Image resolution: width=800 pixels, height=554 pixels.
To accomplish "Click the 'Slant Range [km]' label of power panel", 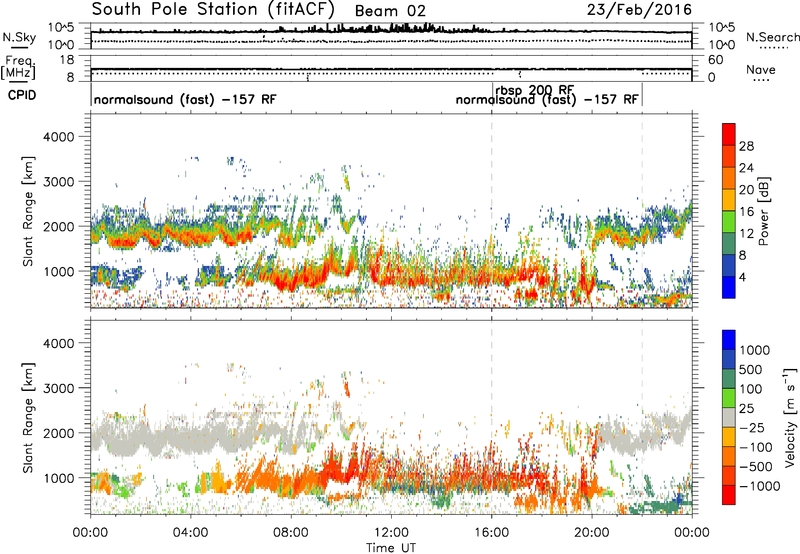I will [x=28, y=211].
